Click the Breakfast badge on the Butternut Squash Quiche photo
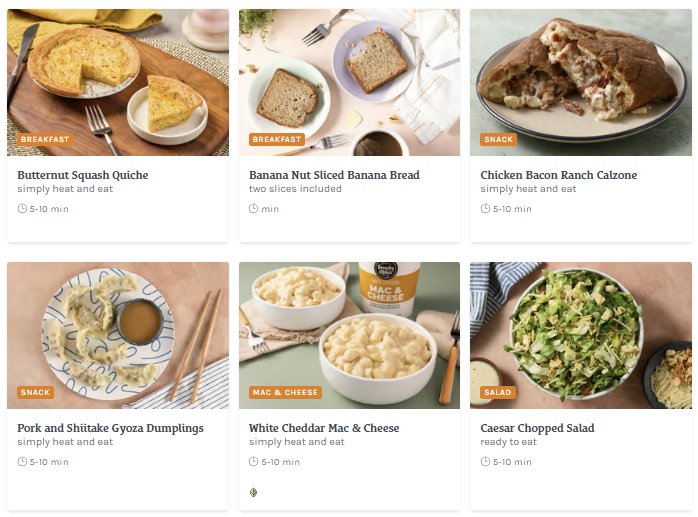 45,140
